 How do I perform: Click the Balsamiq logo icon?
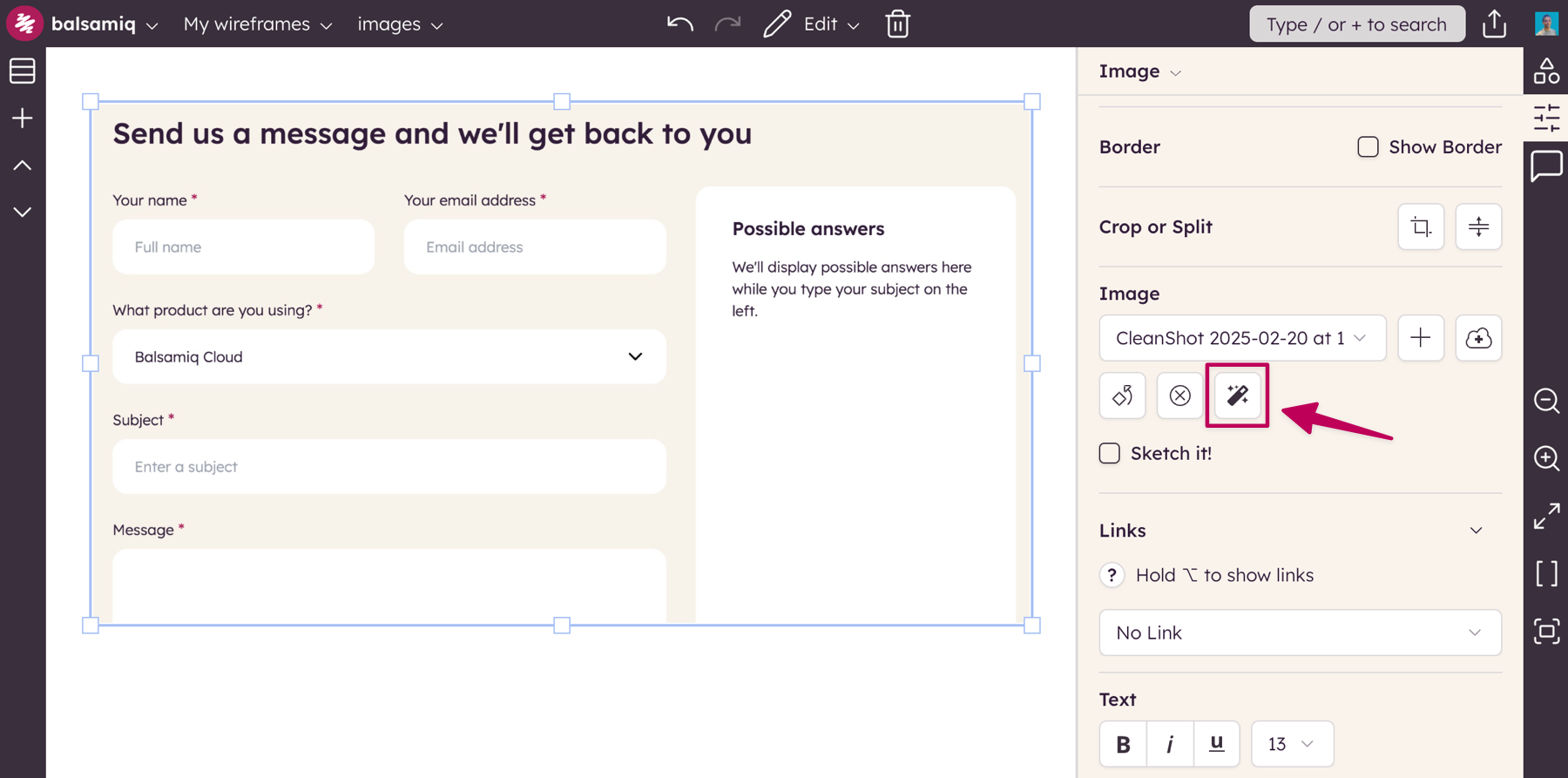tap(24, 24)
